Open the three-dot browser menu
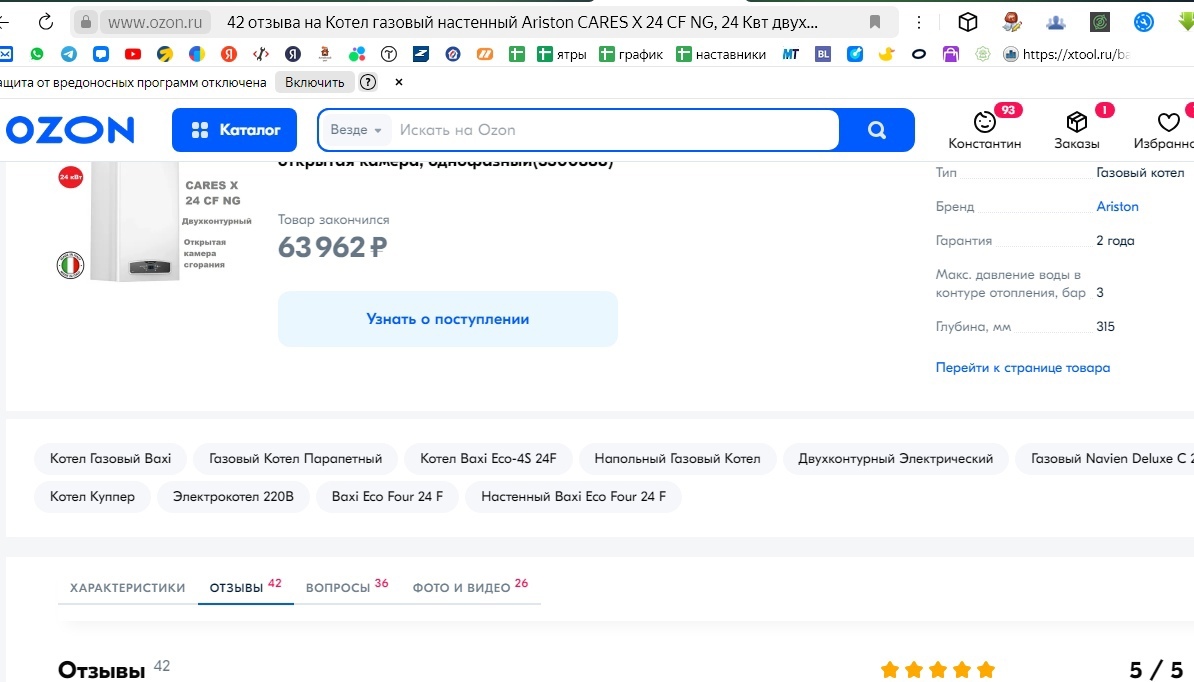1194x682 pixels. click(919, 22)
